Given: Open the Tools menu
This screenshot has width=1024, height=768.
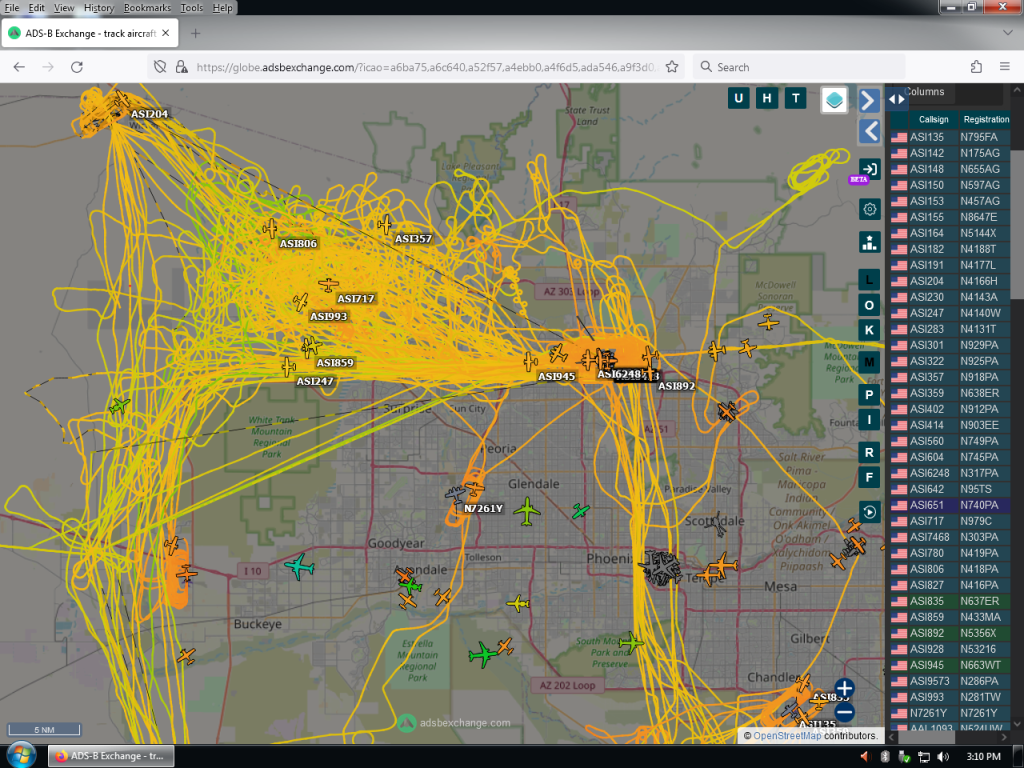Looking at the screenshot, I should tap(191, 8).
